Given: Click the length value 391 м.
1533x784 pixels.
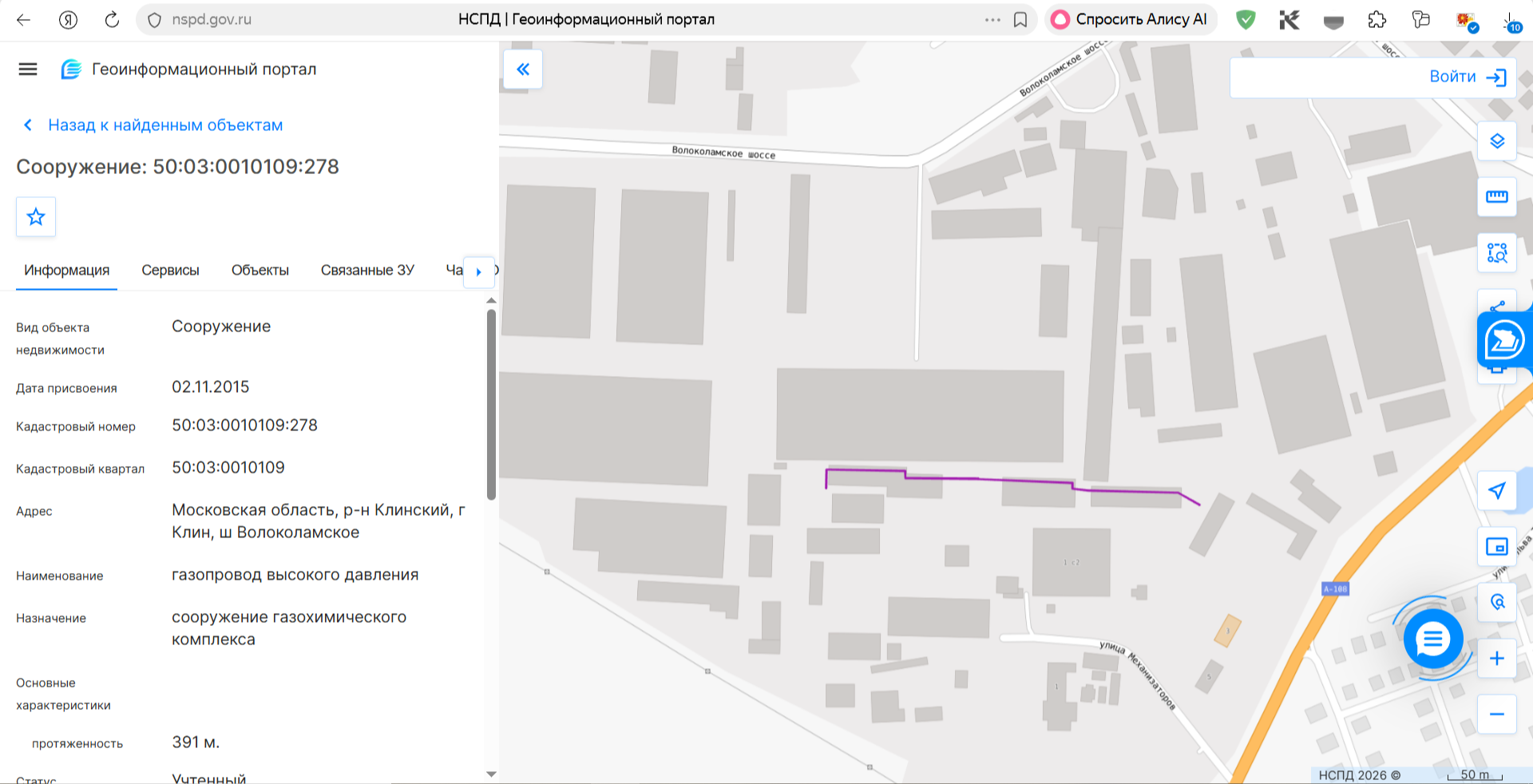Looking at the screenshot, I should [196, 742].
